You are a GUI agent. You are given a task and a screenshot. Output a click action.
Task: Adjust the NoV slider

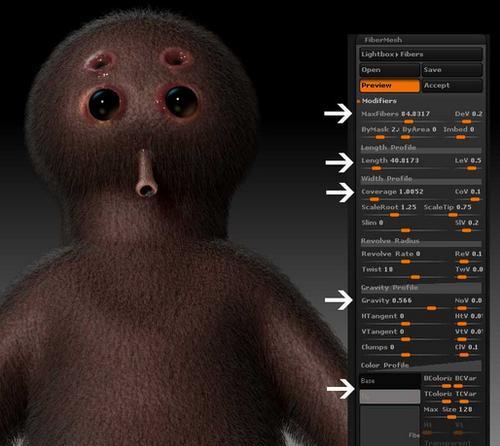coord(468,303)
